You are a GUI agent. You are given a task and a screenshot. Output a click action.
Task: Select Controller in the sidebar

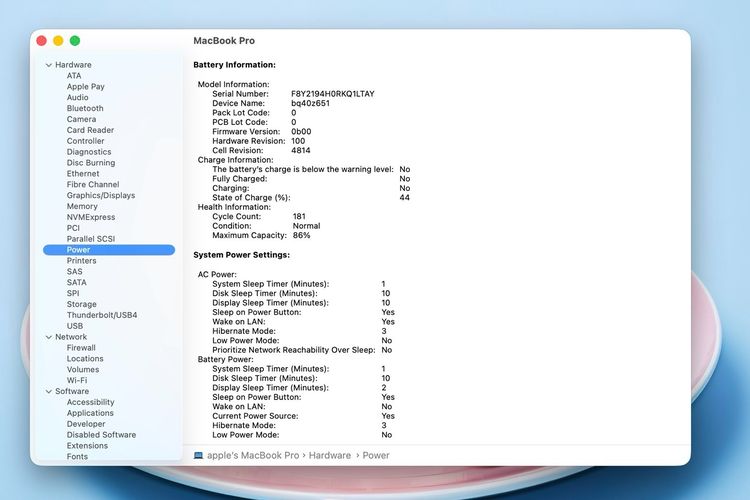(86, 141)
